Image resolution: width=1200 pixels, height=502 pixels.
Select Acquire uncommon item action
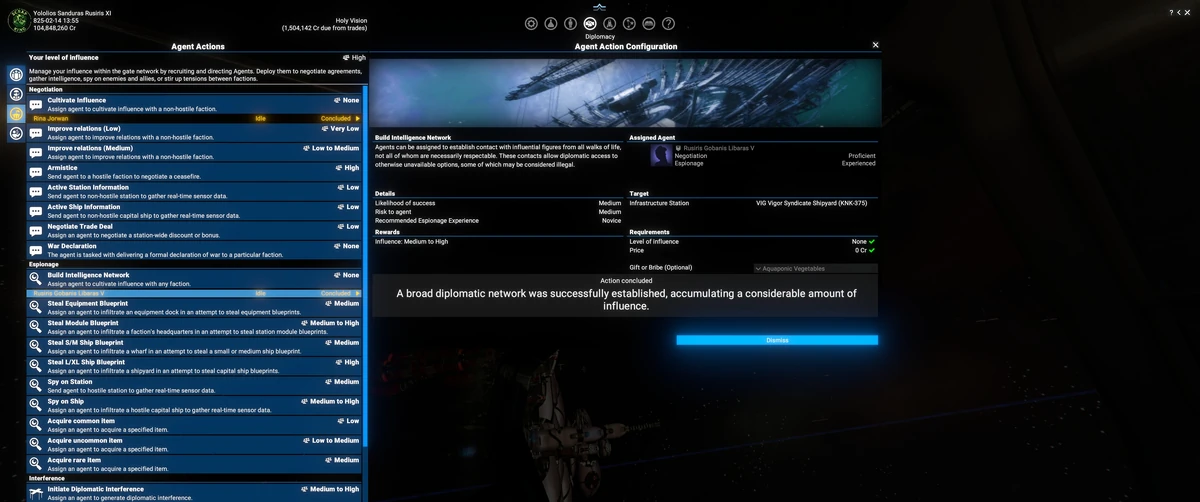195,444
